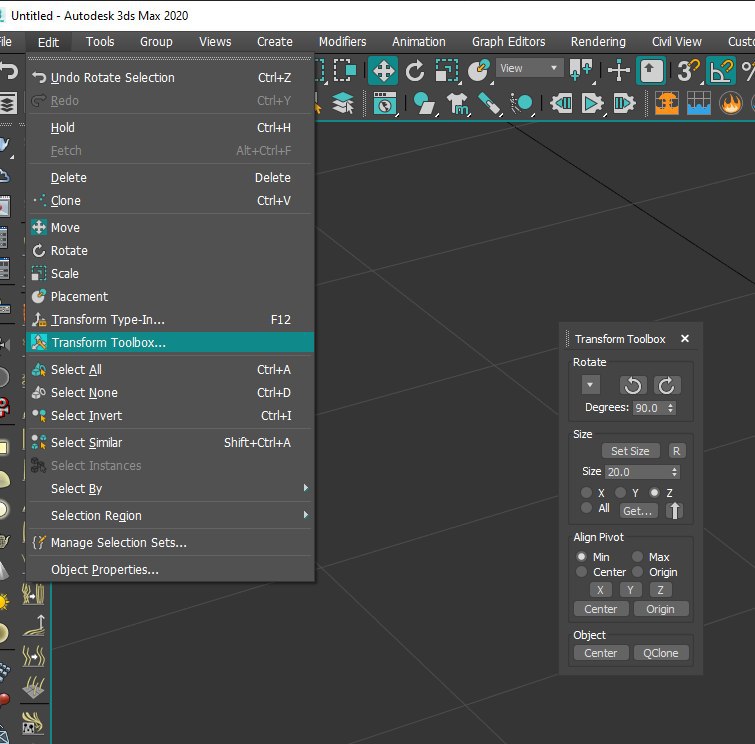Viewport: 755px width, 744px height.
Task: Choose Origin align pivot radio option
Action: 638,572
